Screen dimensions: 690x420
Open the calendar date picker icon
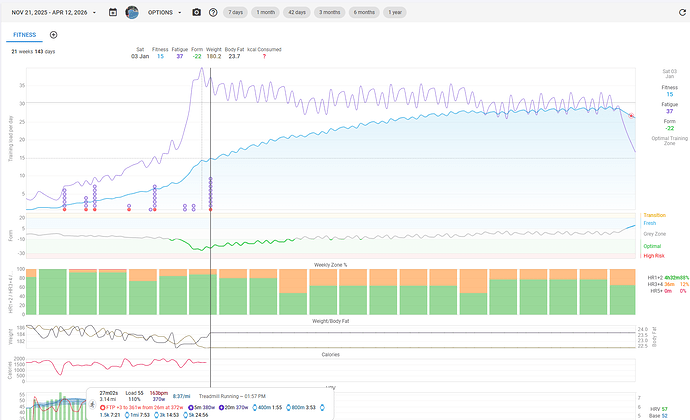pos(113,12)
